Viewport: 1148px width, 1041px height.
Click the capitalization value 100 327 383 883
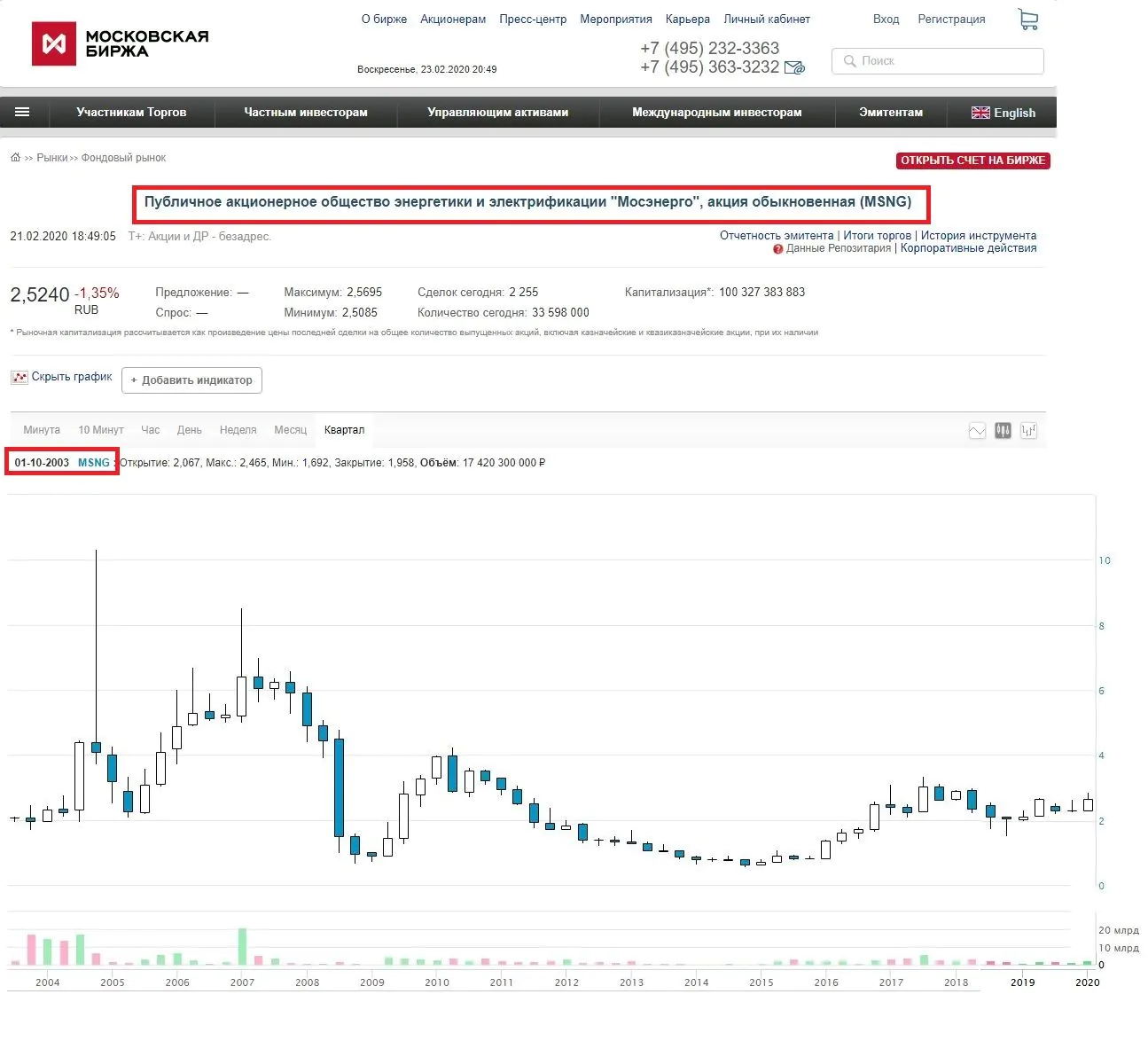tap(762, 292)
